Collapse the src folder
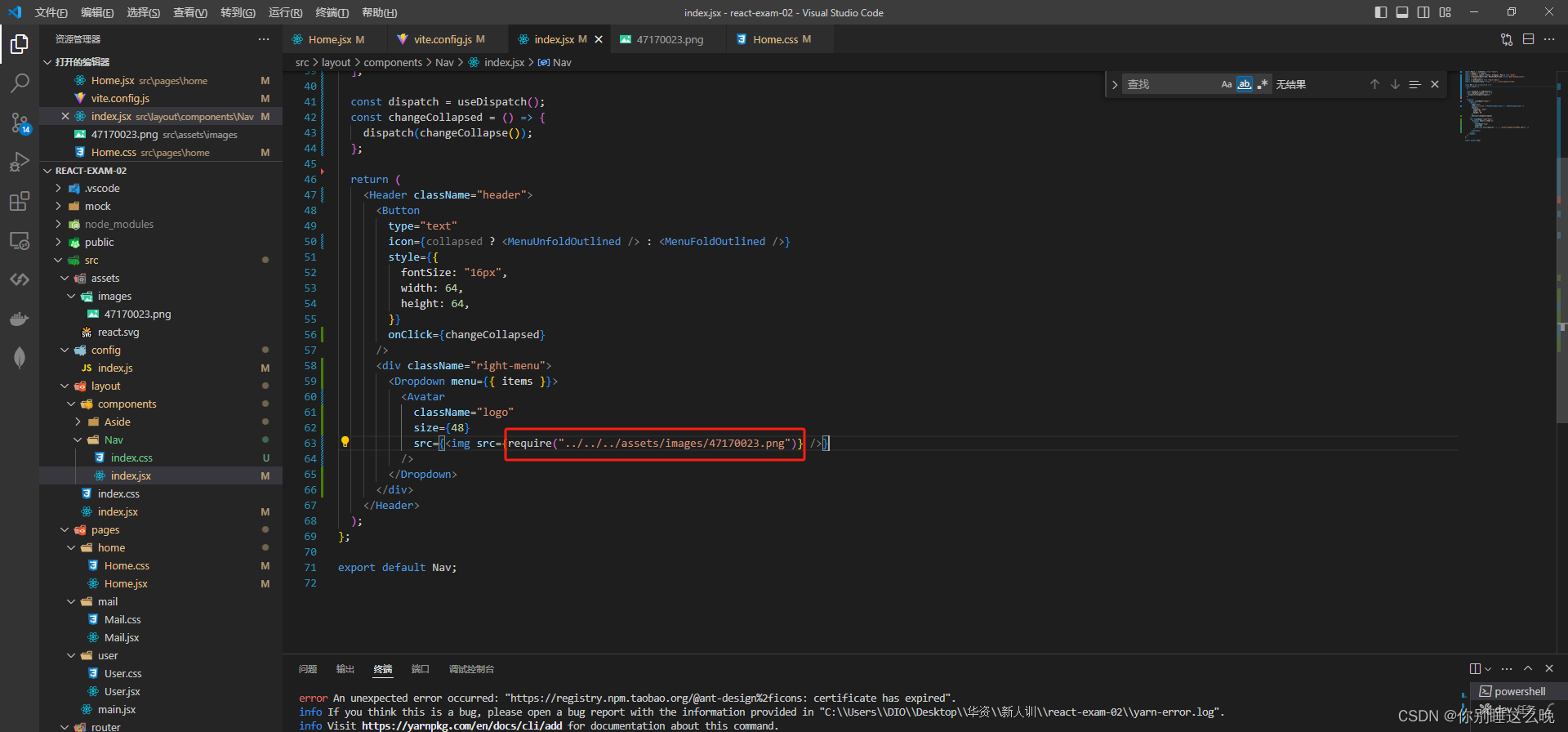The width and height of the screenshot is (1568, 732). 58,260
